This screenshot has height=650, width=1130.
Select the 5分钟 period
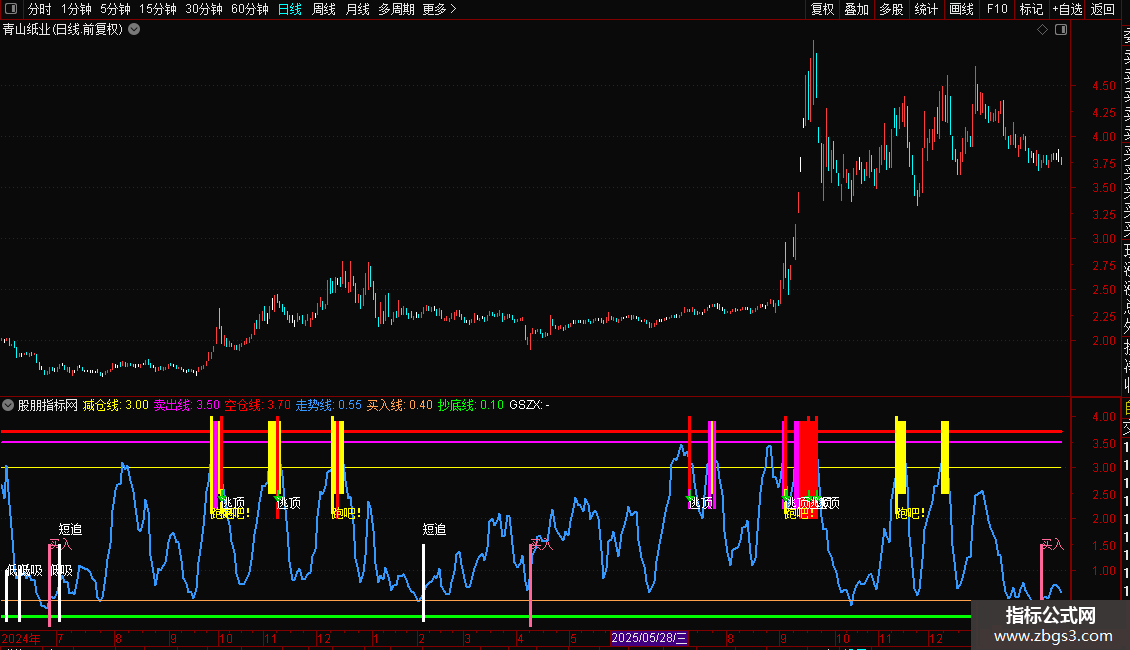pos(115,9)
